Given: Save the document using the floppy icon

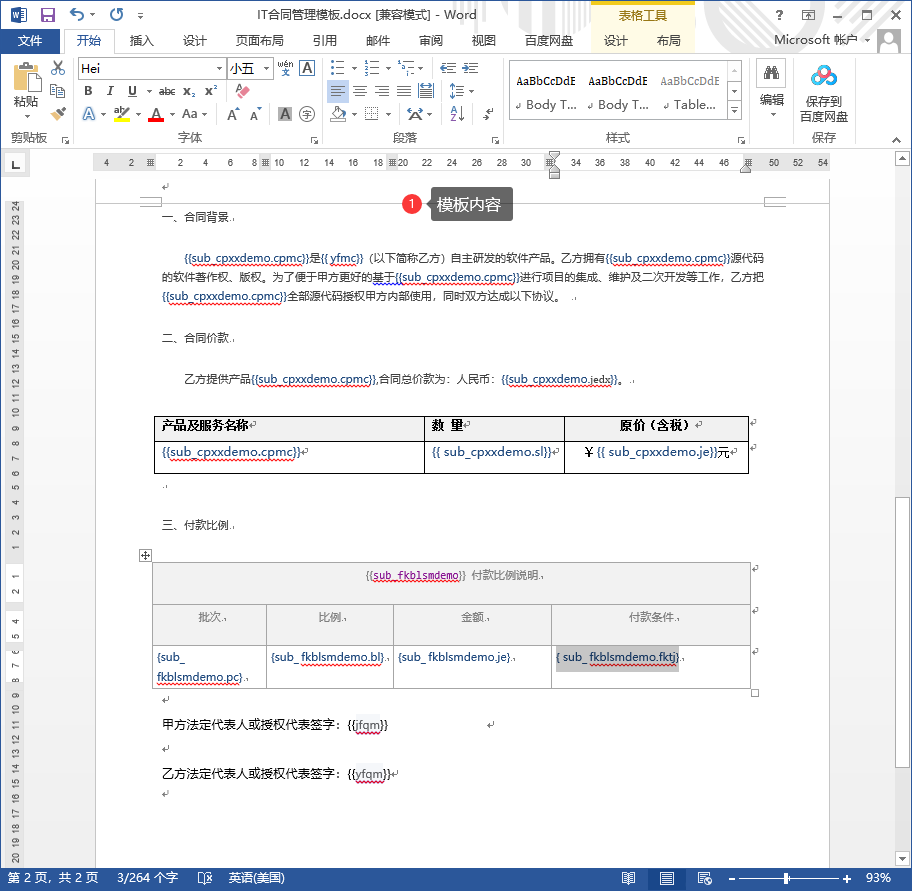Looking at the screenshot, I should pyautogui.click(x=47, y=15).
